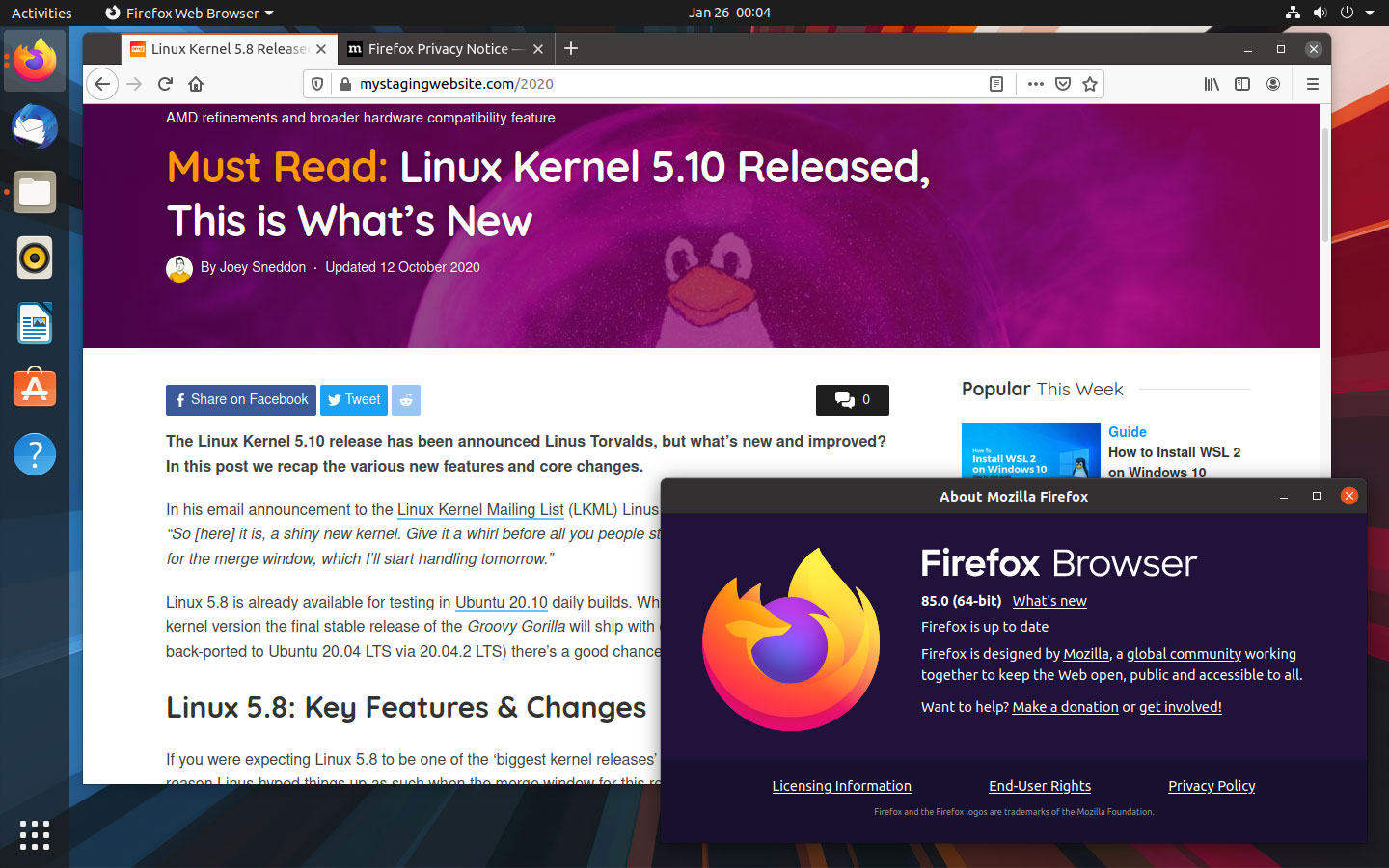Open the Linux Kernel Mailing List link
Screen dimensions: 1389x868
click(x=480, y=509)
